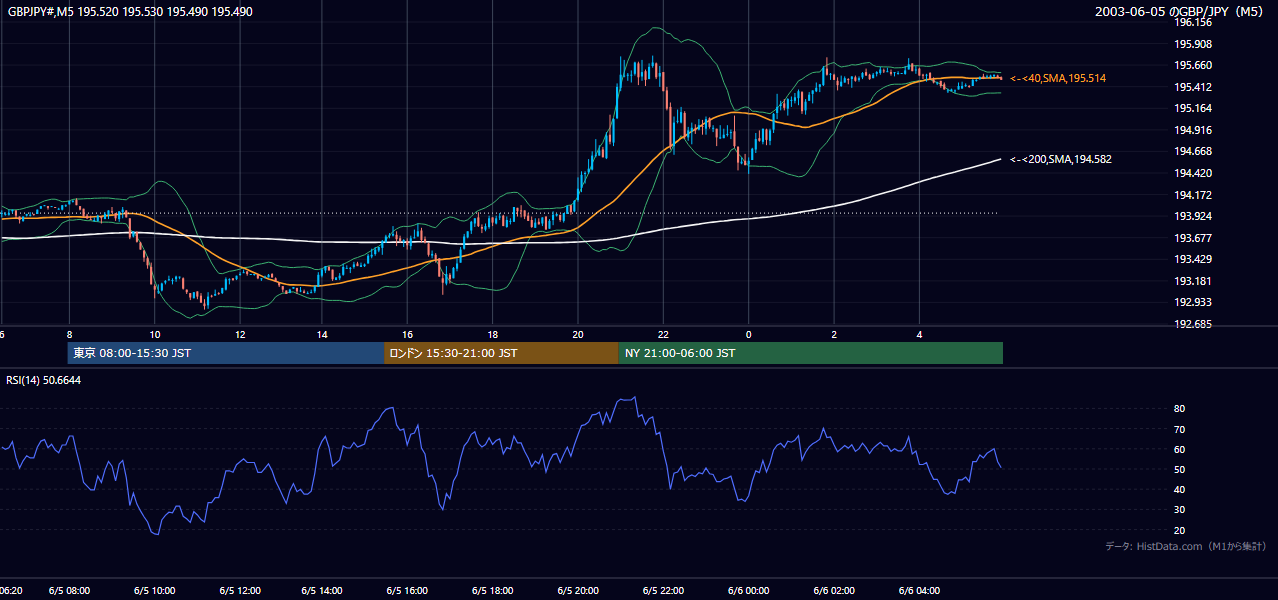Click the HistData.com data source credit
1278x600 pixels.
pos(1185,546)
